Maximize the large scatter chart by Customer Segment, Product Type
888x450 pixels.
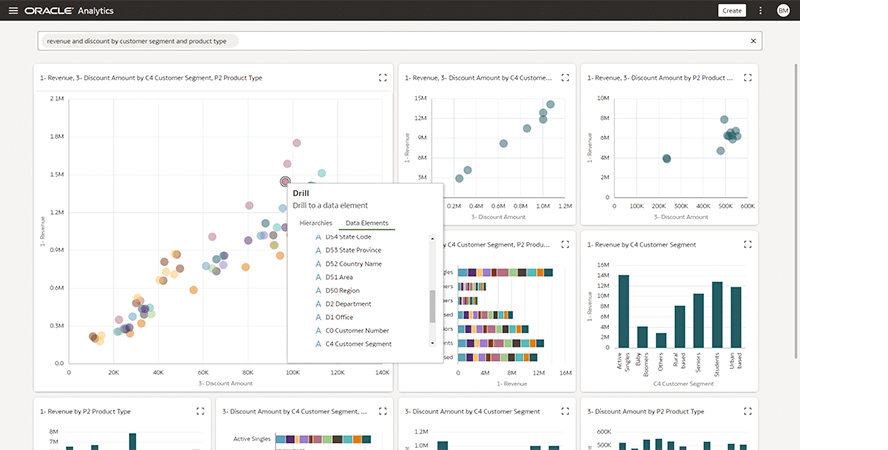(382, 77)
